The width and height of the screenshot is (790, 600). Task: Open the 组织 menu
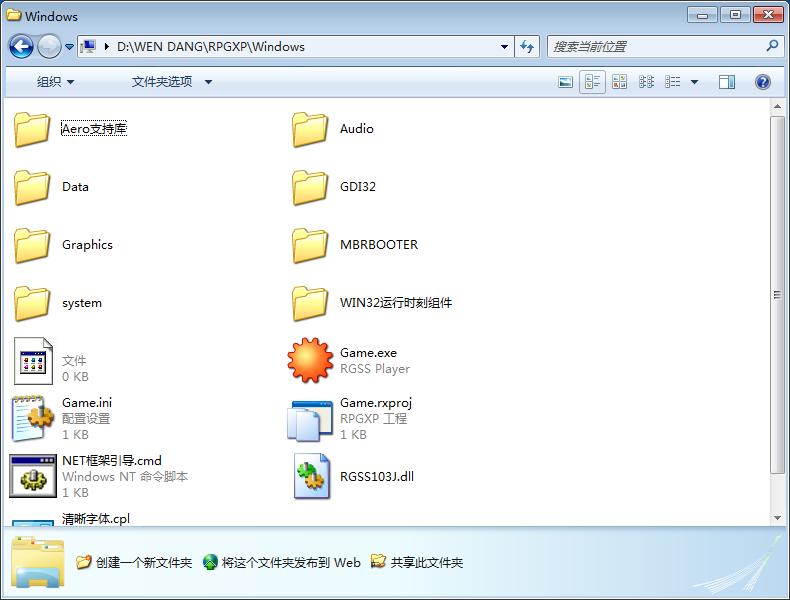pos(55,82)
